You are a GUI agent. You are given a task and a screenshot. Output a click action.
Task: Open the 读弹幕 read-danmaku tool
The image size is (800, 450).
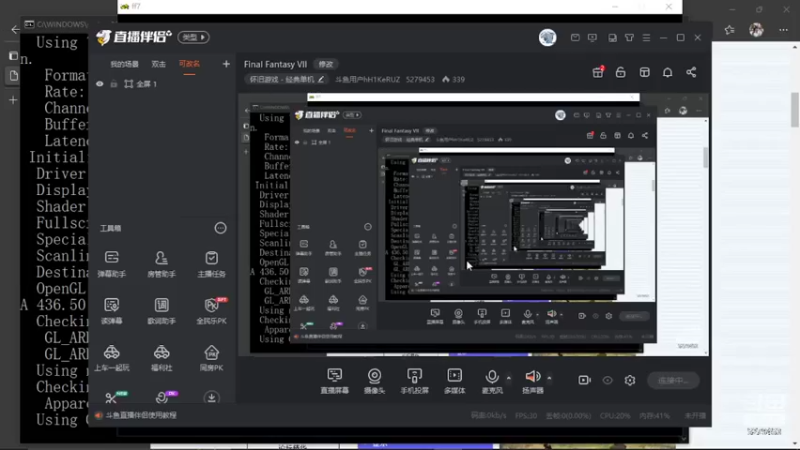pos(111,311)
